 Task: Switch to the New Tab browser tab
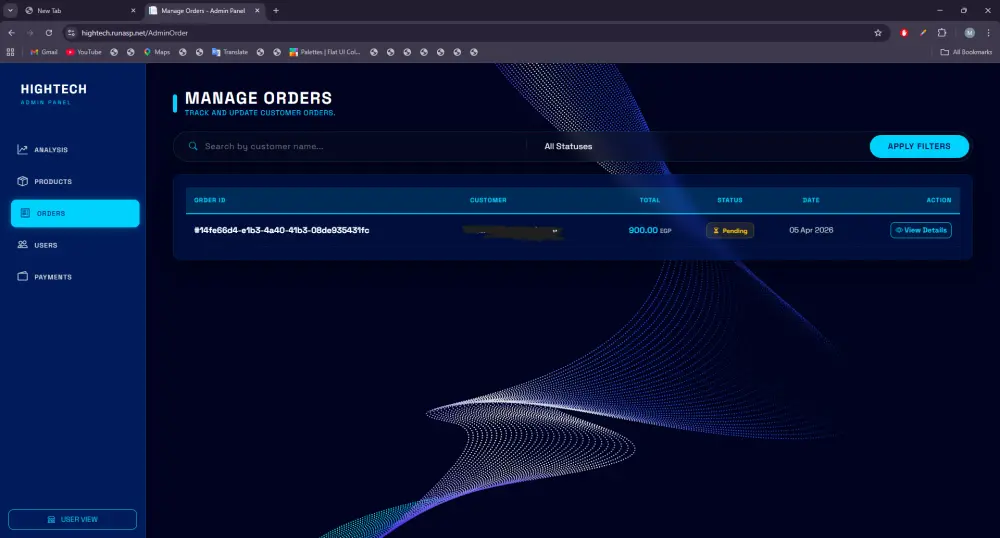(78, 11)
